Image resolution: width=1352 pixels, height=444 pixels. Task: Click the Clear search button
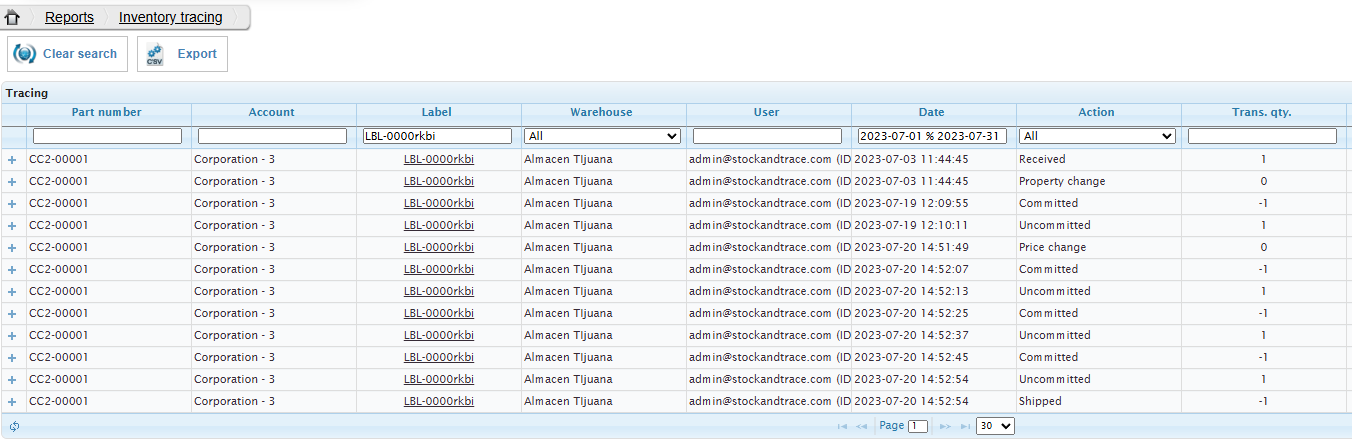(x=67, y=54)
